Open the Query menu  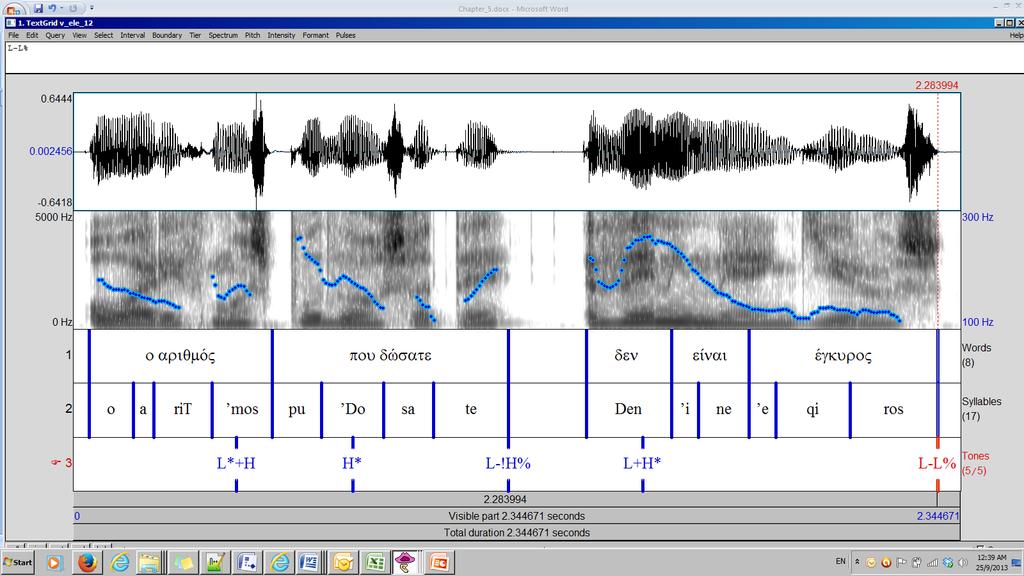55,35
